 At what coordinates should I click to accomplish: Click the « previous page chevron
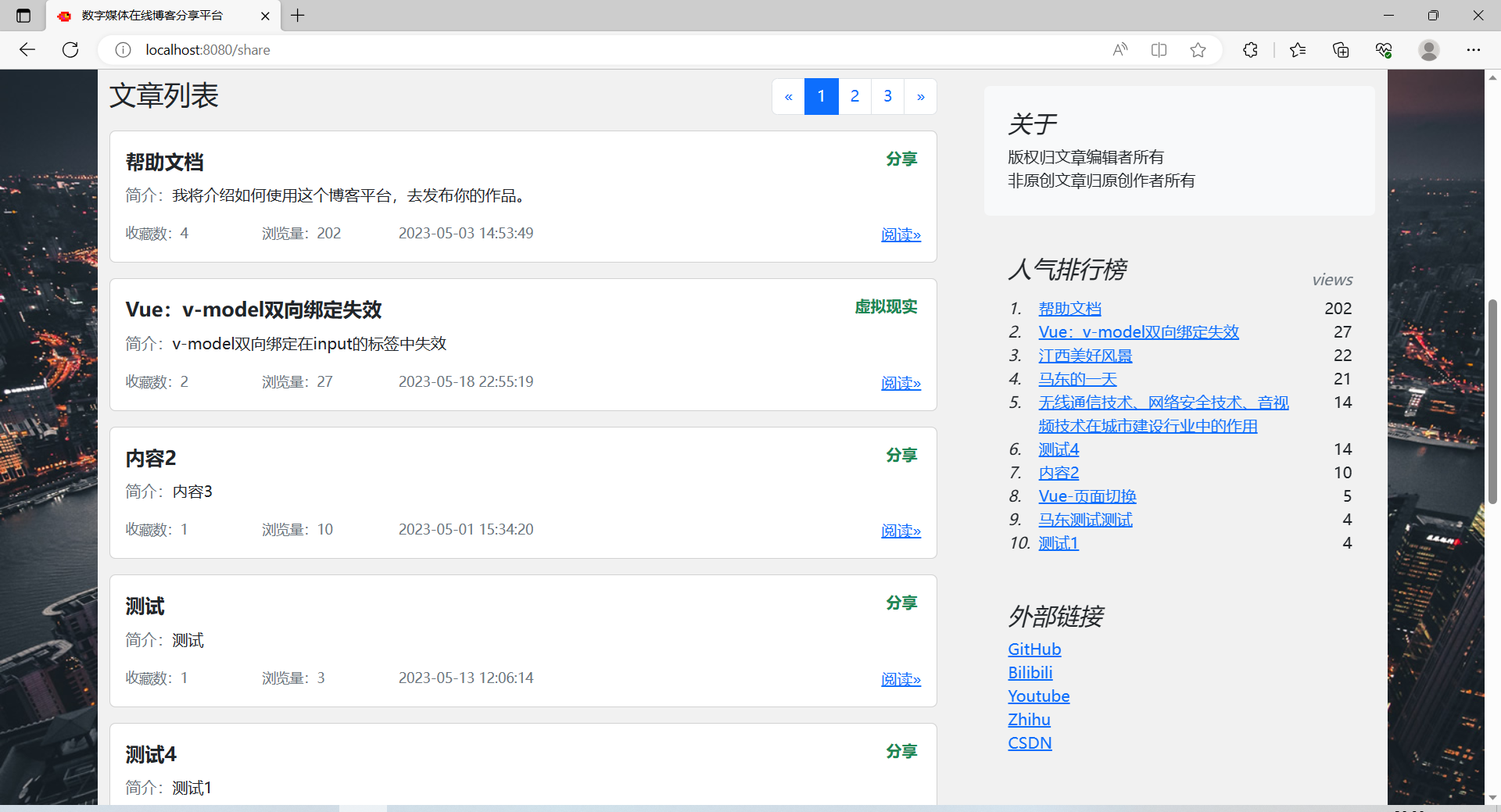[788, 96]
